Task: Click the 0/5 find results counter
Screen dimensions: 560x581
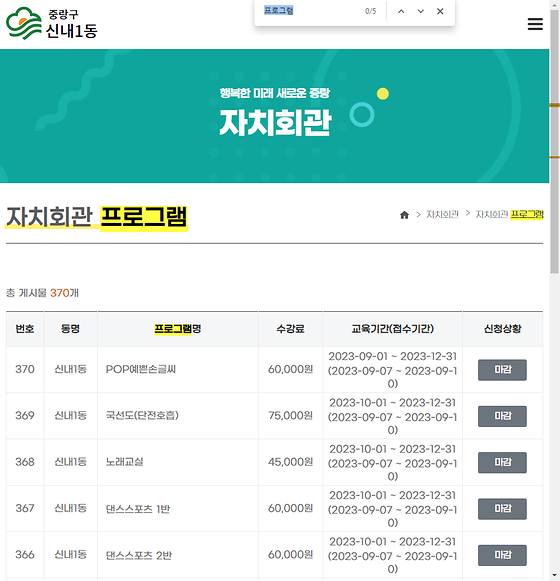Action: (x=371, y=11)
